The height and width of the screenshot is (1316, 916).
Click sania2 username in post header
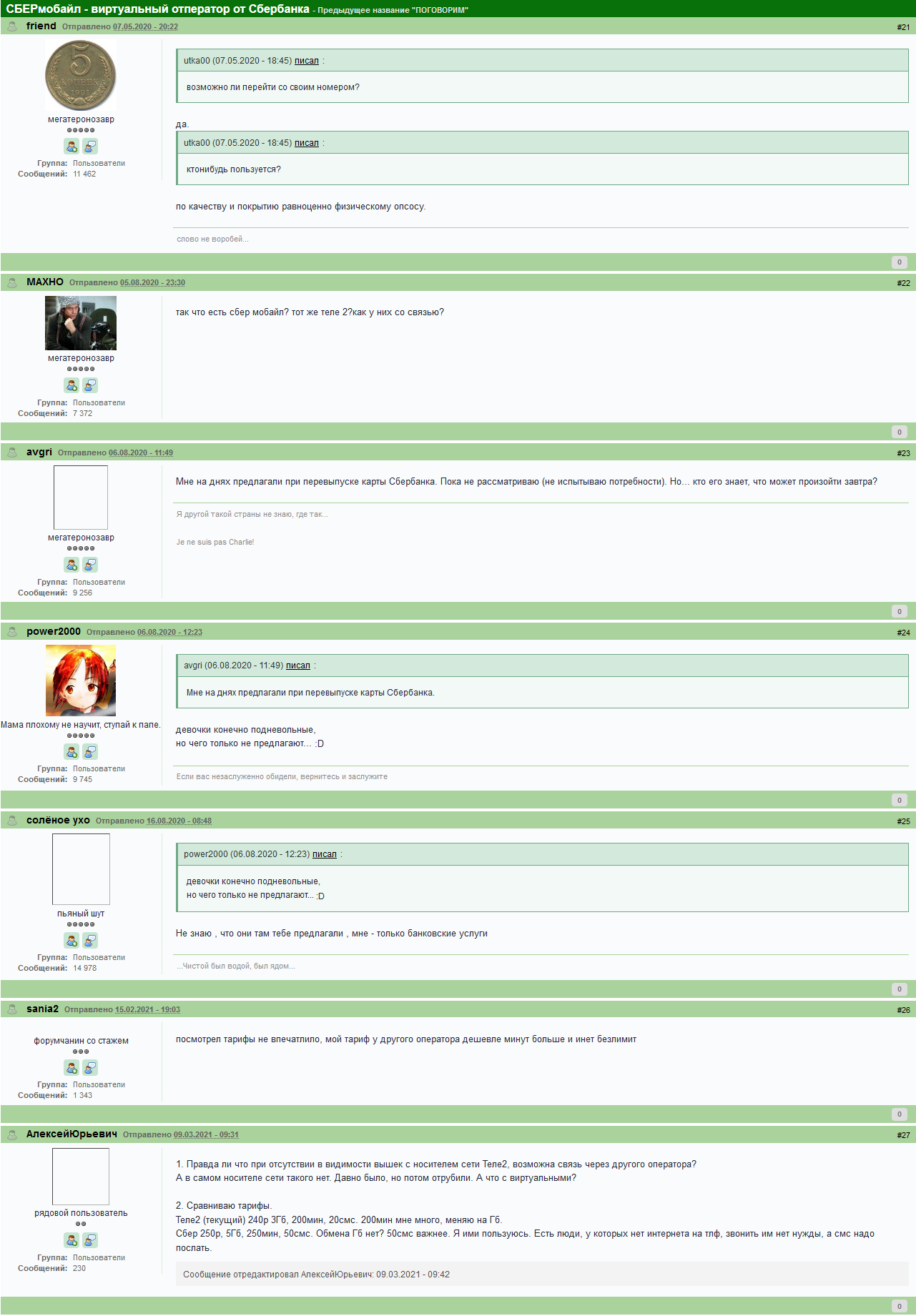tap(42, 1009)
